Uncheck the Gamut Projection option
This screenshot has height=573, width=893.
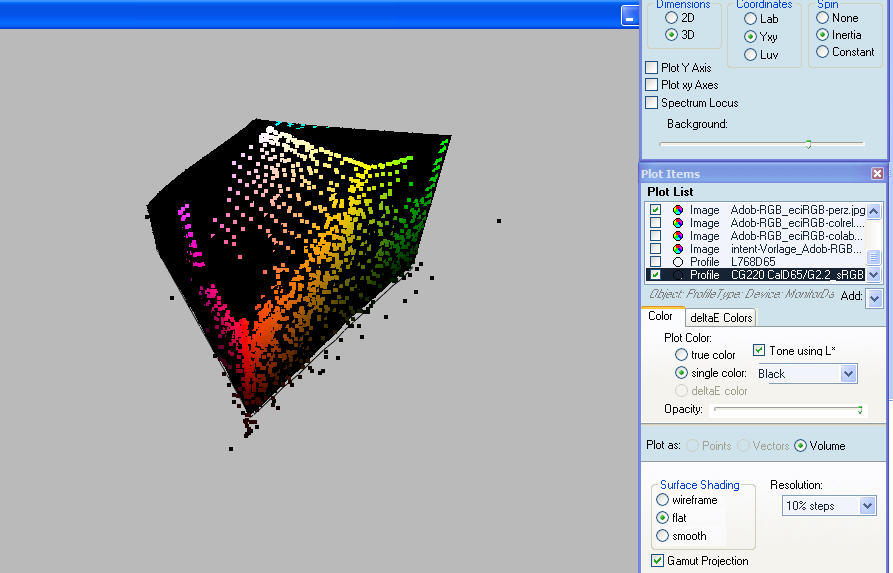(658, 561)
